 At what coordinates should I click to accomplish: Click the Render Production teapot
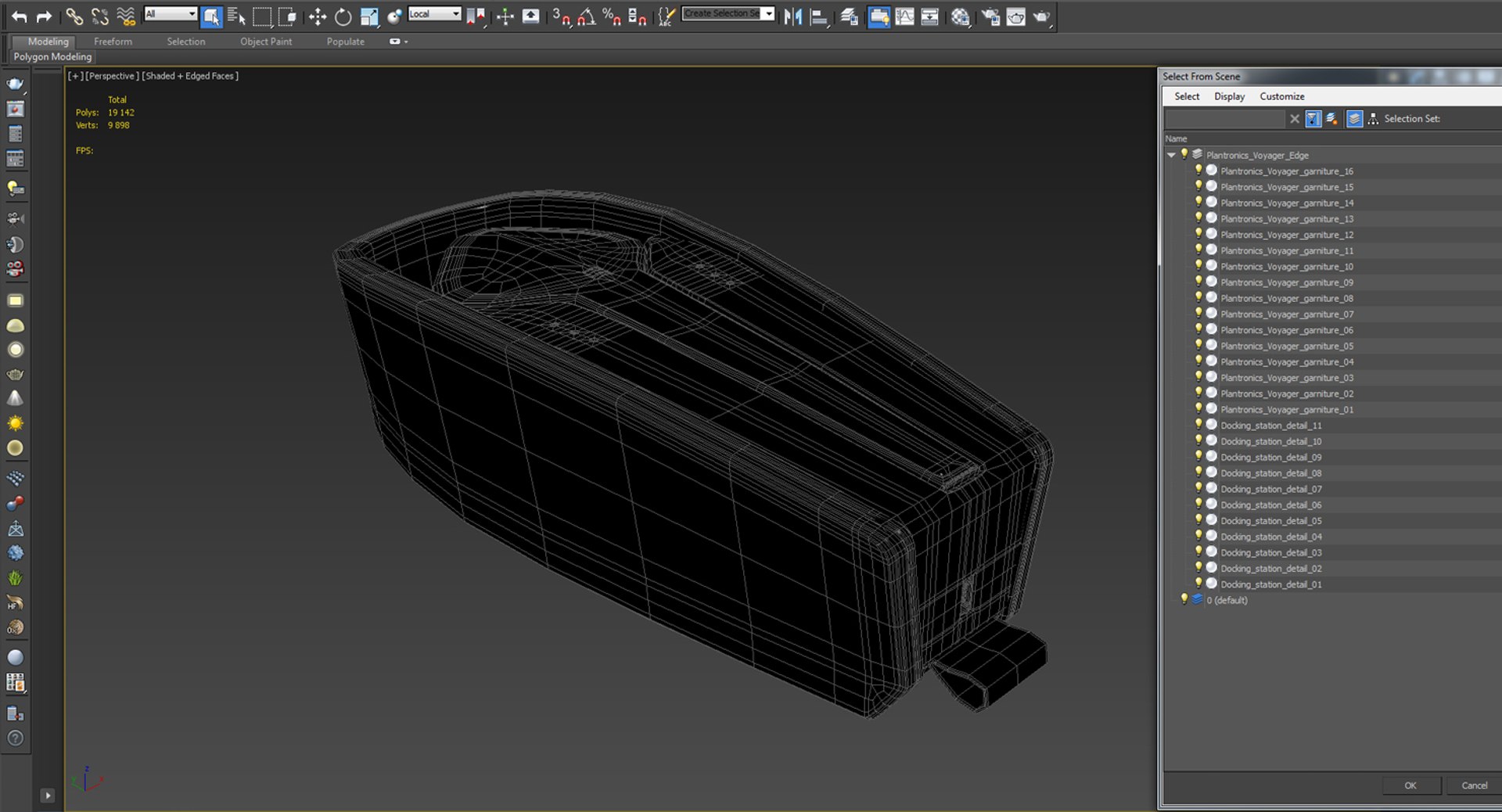(1042, 16)
